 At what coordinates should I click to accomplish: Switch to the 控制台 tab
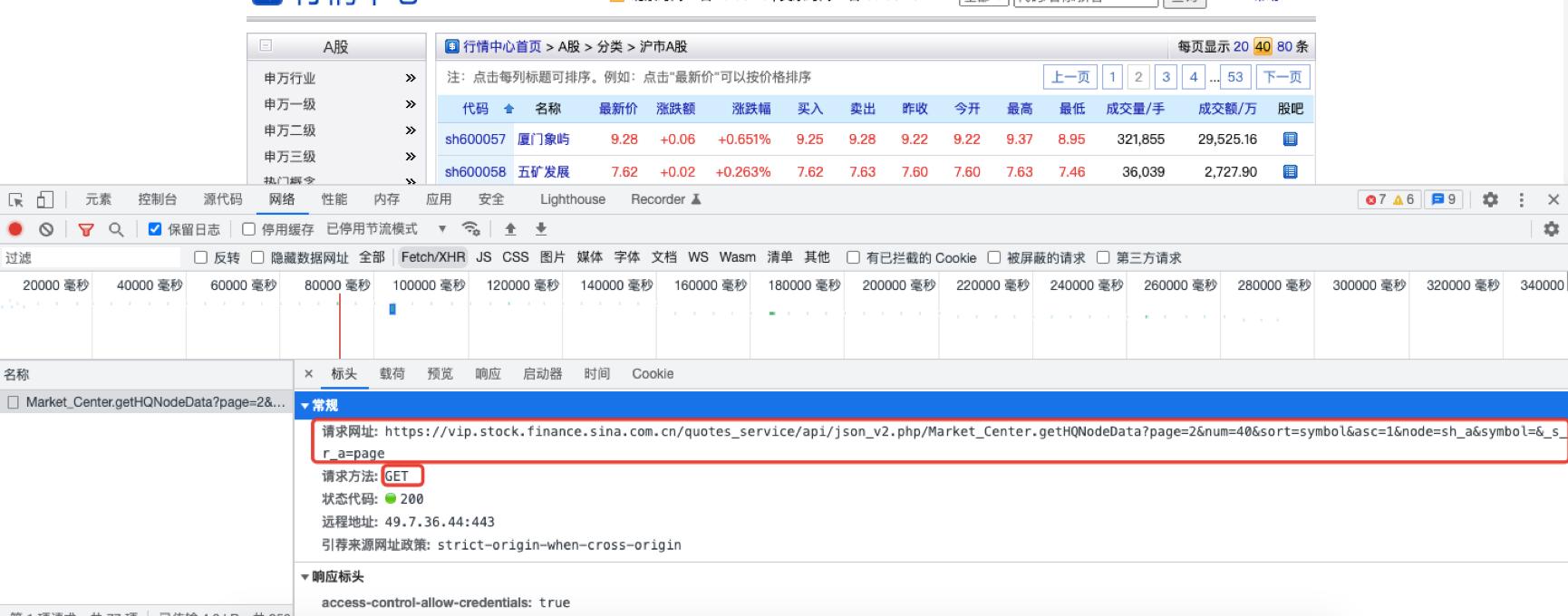click(x=157, y=199)
